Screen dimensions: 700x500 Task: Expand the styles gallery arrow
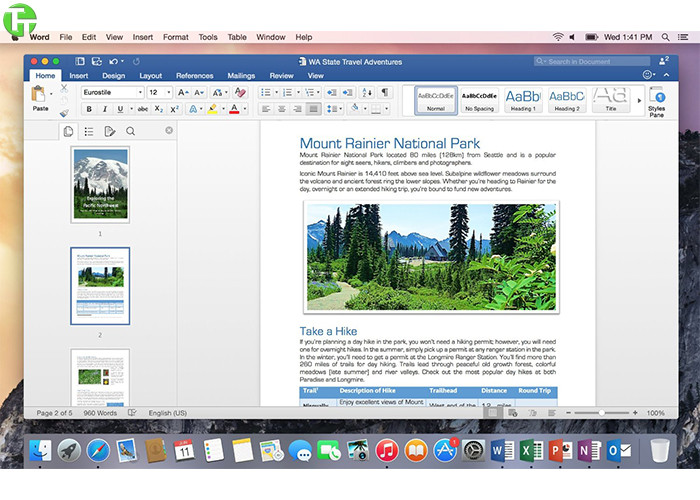pos(638,100)
